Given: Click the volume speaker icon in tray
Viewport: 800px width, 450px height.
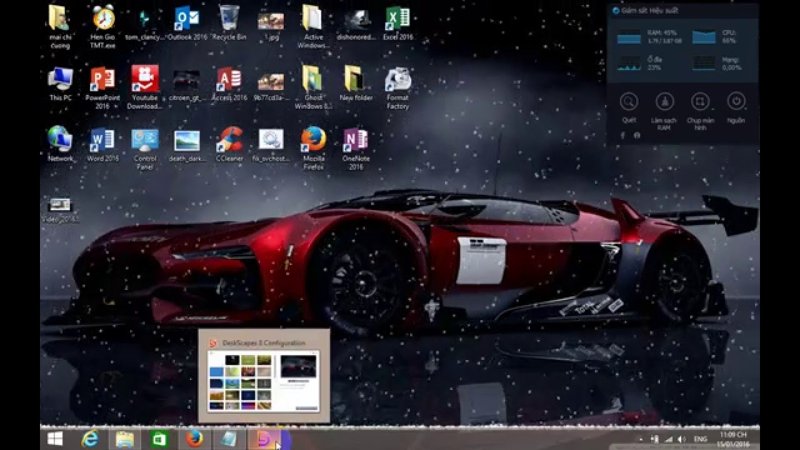Looking at the screenshot, I should tap(681, 439).
